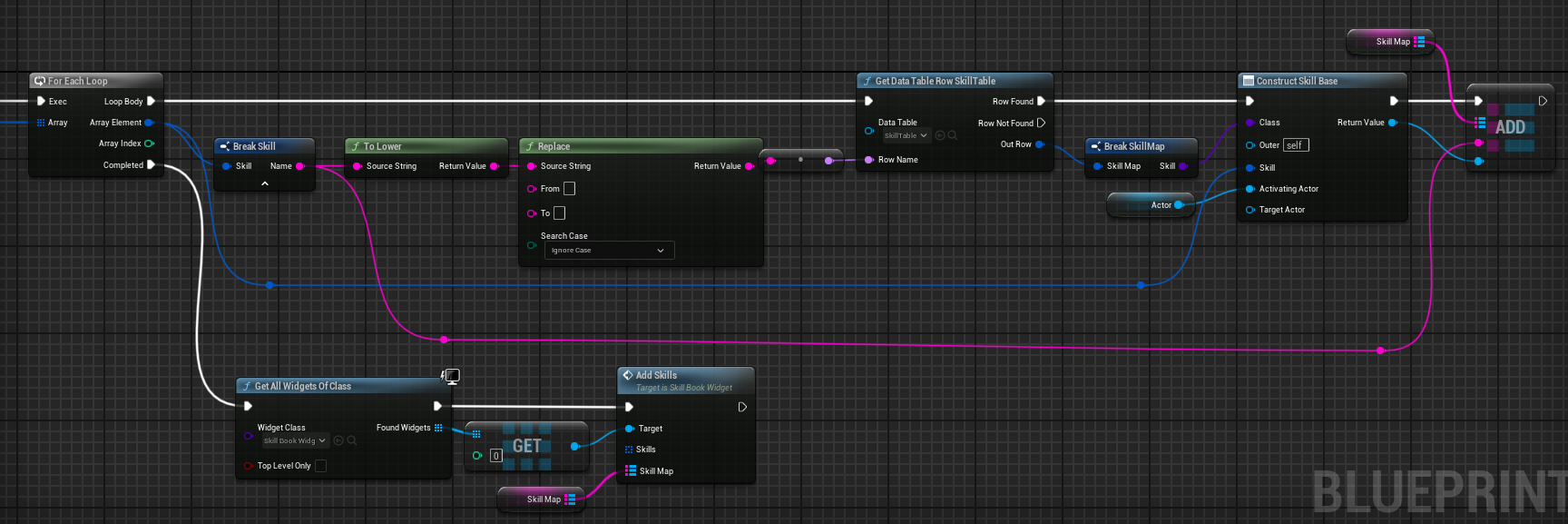The height and width of the screenshot is (524, 1568).
Task: Click the From text field on Replace node
Action: pos(569,189)
